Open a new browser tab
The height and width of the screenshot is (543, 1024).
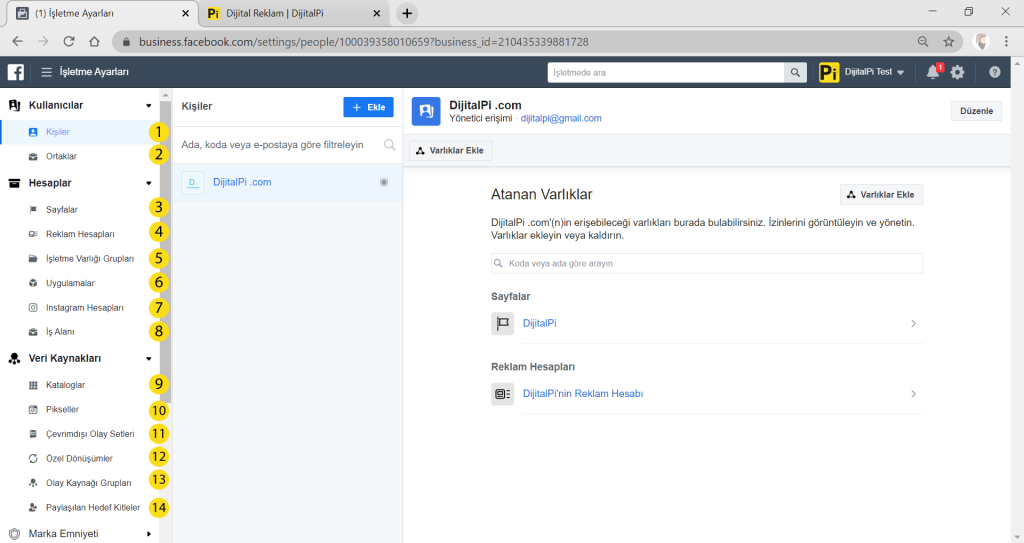point(407,13)
